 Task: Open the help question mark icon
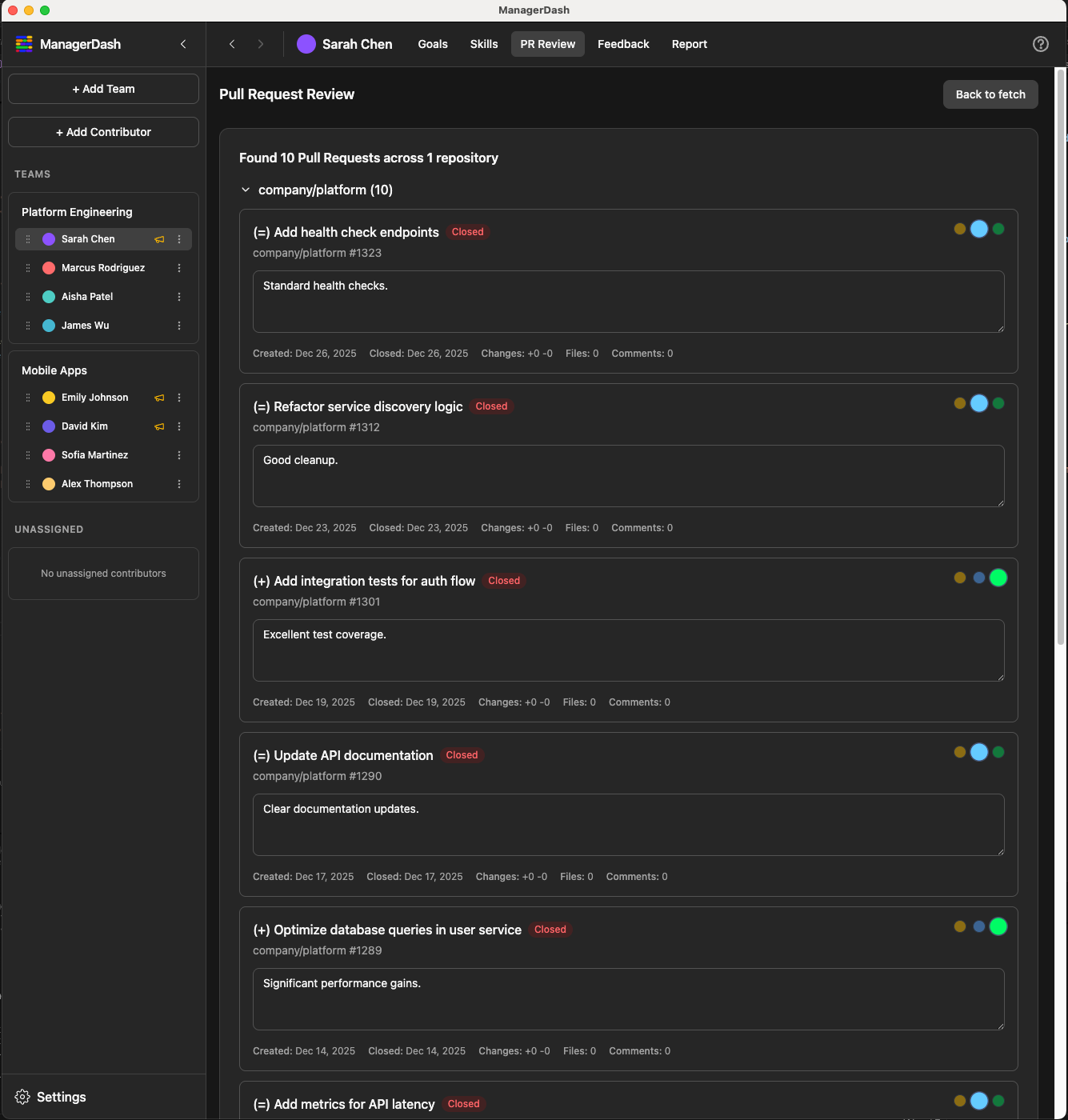click(1040, 44)
